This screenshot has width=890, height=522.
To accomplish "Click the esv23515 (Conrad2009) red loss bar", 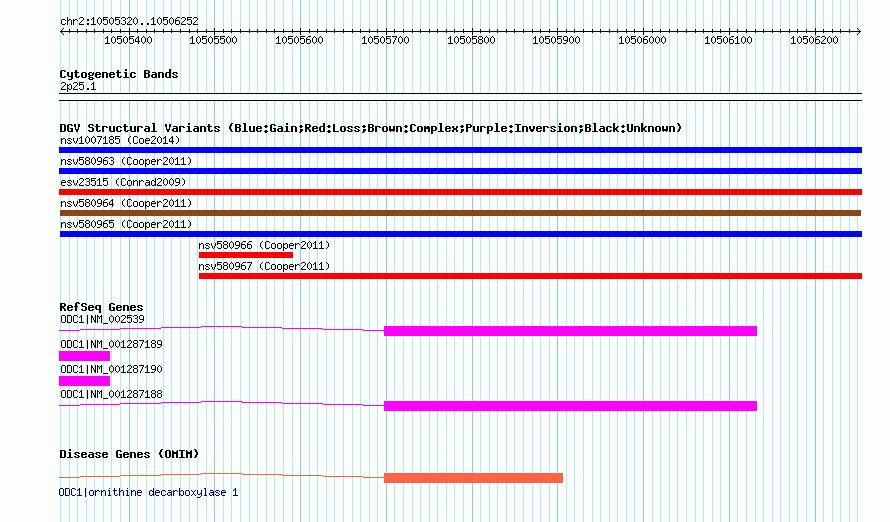I will point(460,192).
